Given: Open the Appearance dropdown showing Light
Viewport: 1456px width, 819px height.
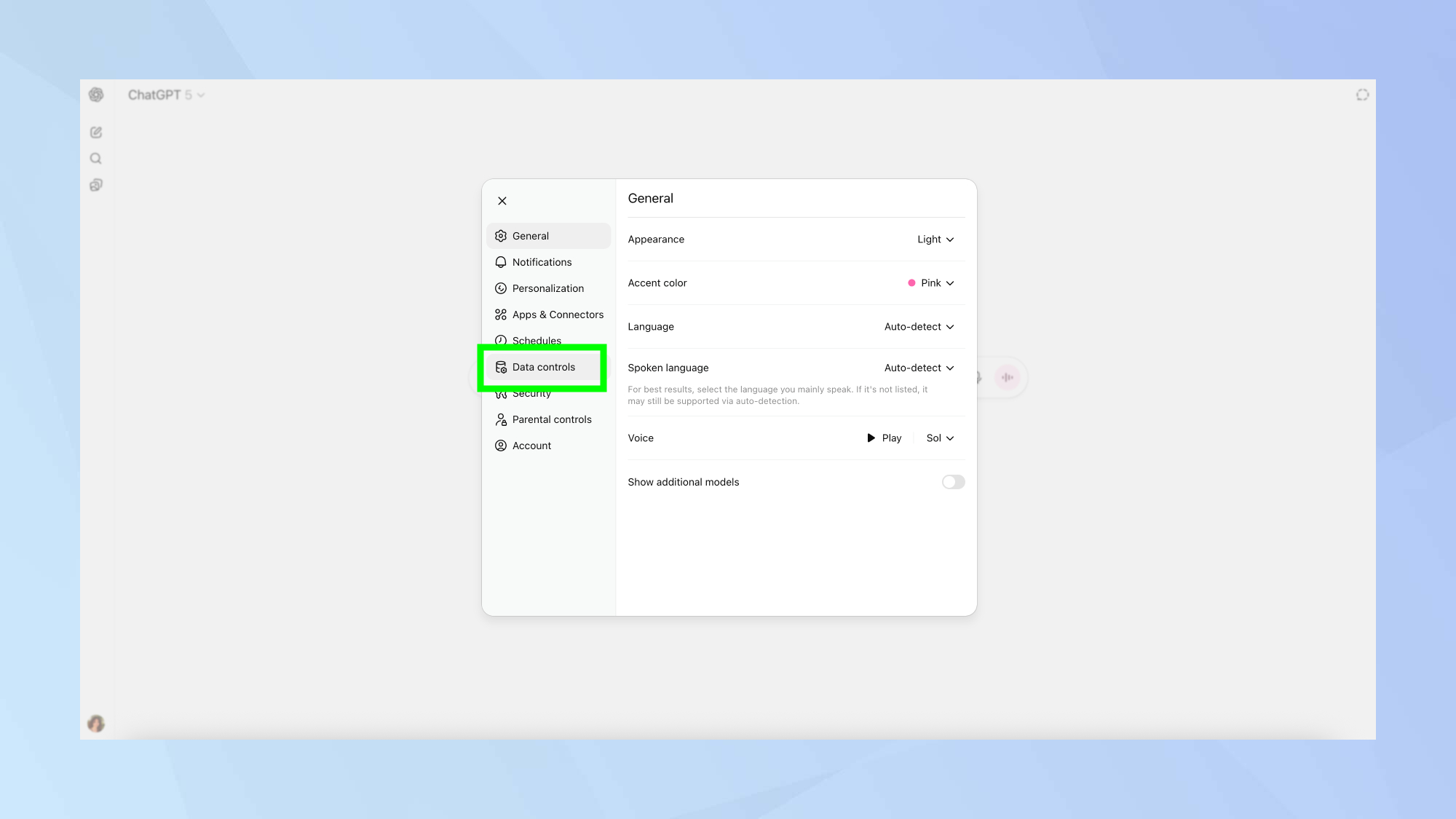Looking at the screenshot, I should (935, 239).
